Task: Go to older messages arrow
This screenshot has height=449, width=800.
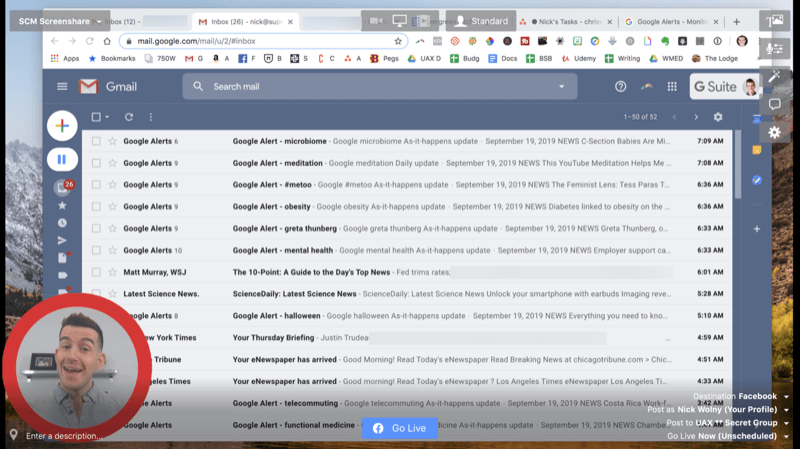Action: 696,117
